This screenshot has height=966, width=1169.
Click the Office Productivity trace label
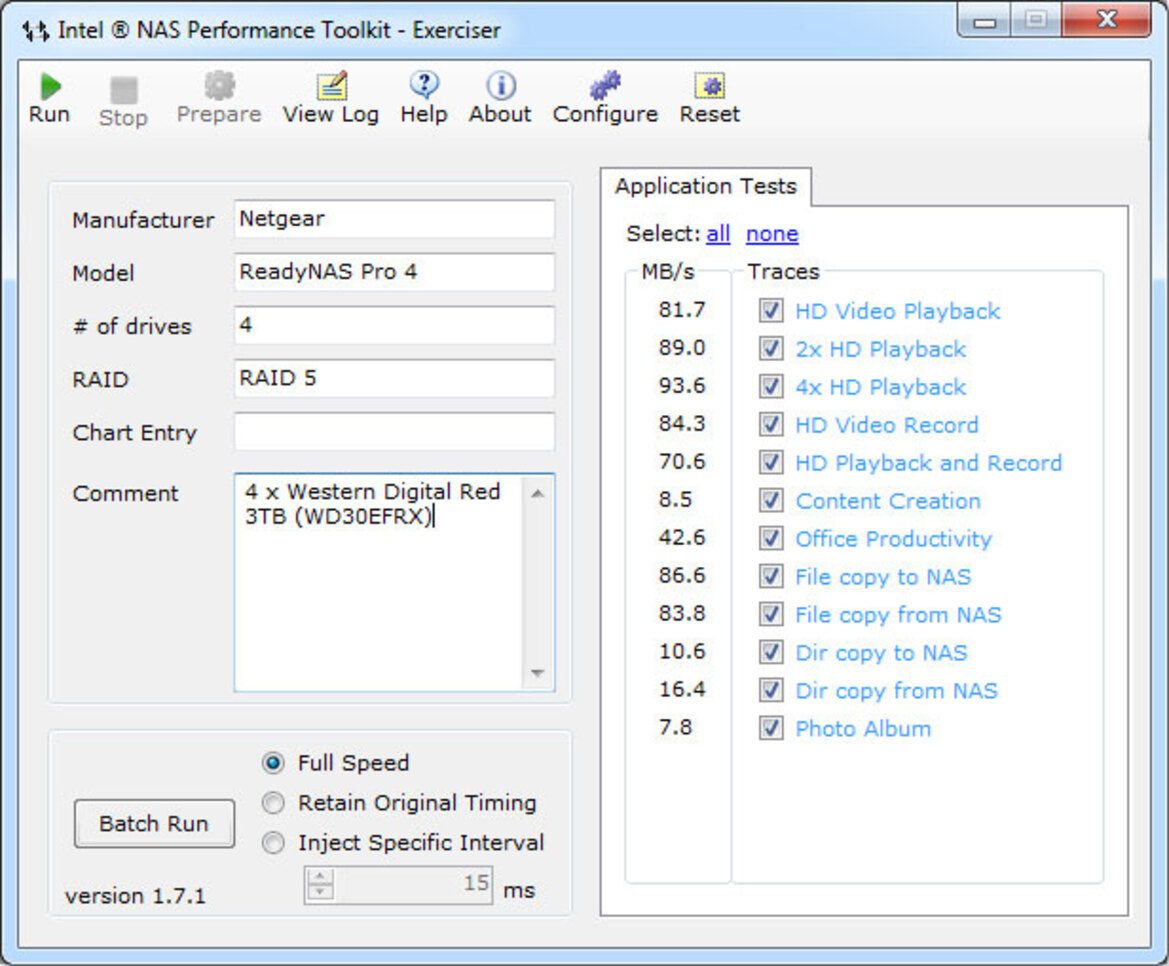(893, 539)
